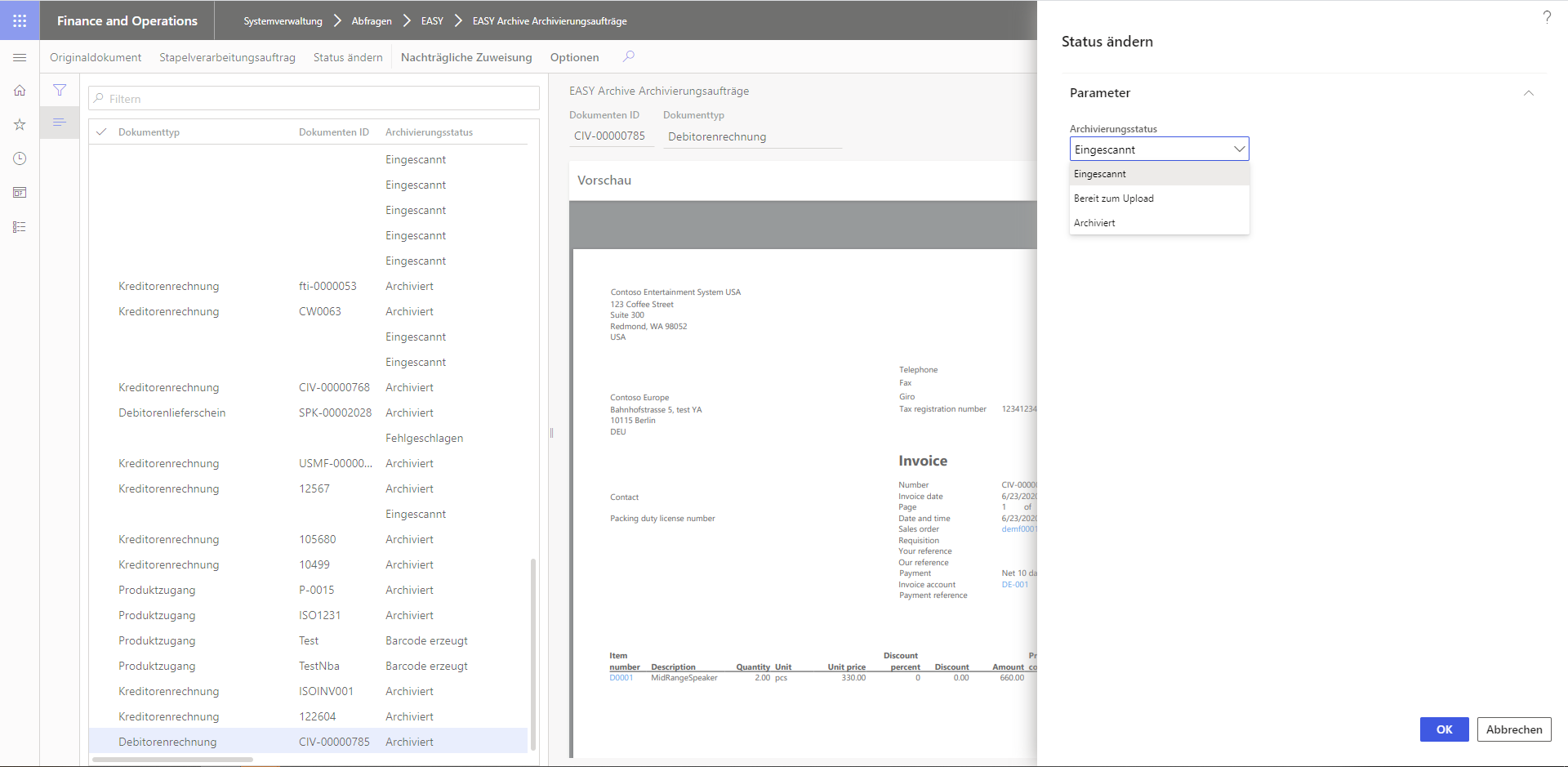Viewport: 1568px width, 767px height.
Task: Choose Eingescannt from the dropdown list
Action: [x=1159, y=174]
